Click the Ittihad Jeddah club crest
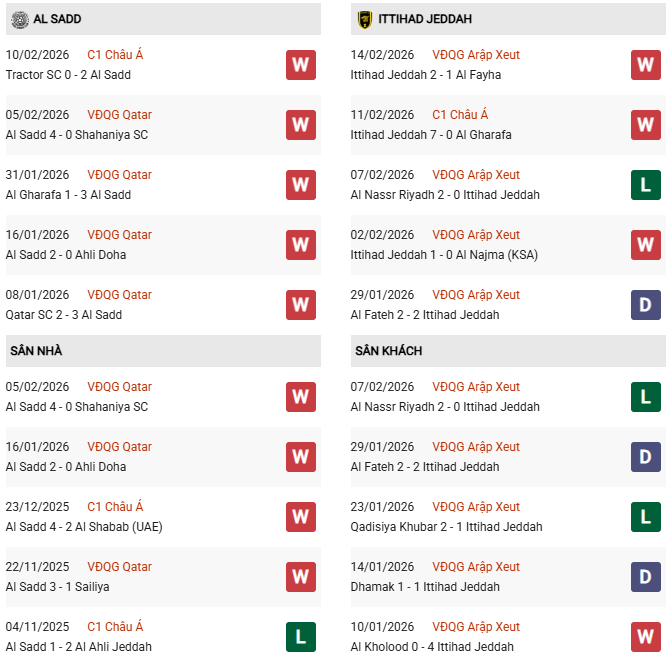This screenshot has width=666, height=660. [364, 19]
